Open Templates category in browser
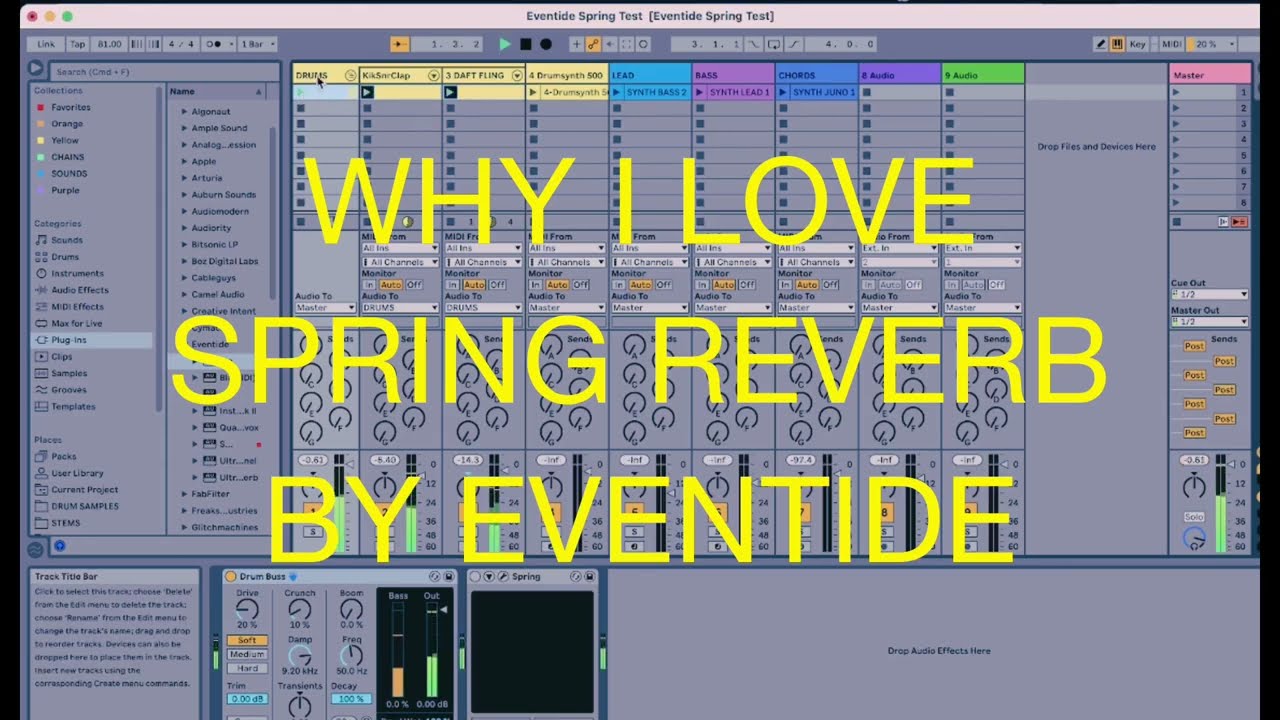This screenshot has height=720, width=1280. [x=73, y=407]
